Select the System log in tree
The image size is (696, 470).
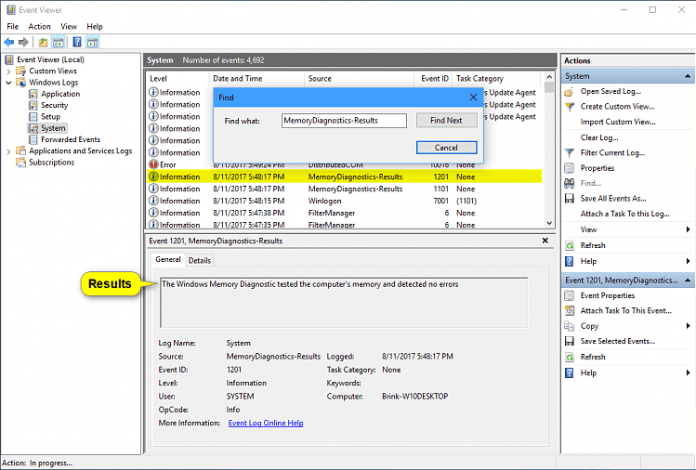53,128
